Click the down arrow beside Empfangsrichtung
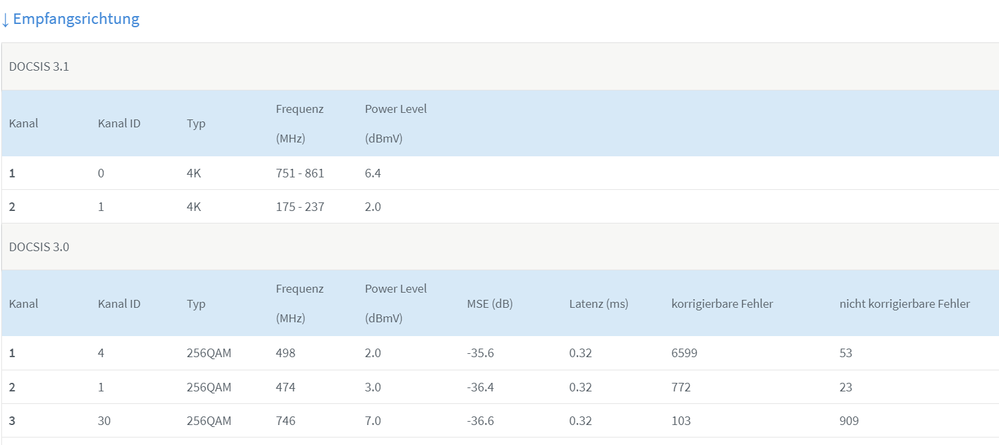Screen dimensions: 999x445 (x=5, y=19)
